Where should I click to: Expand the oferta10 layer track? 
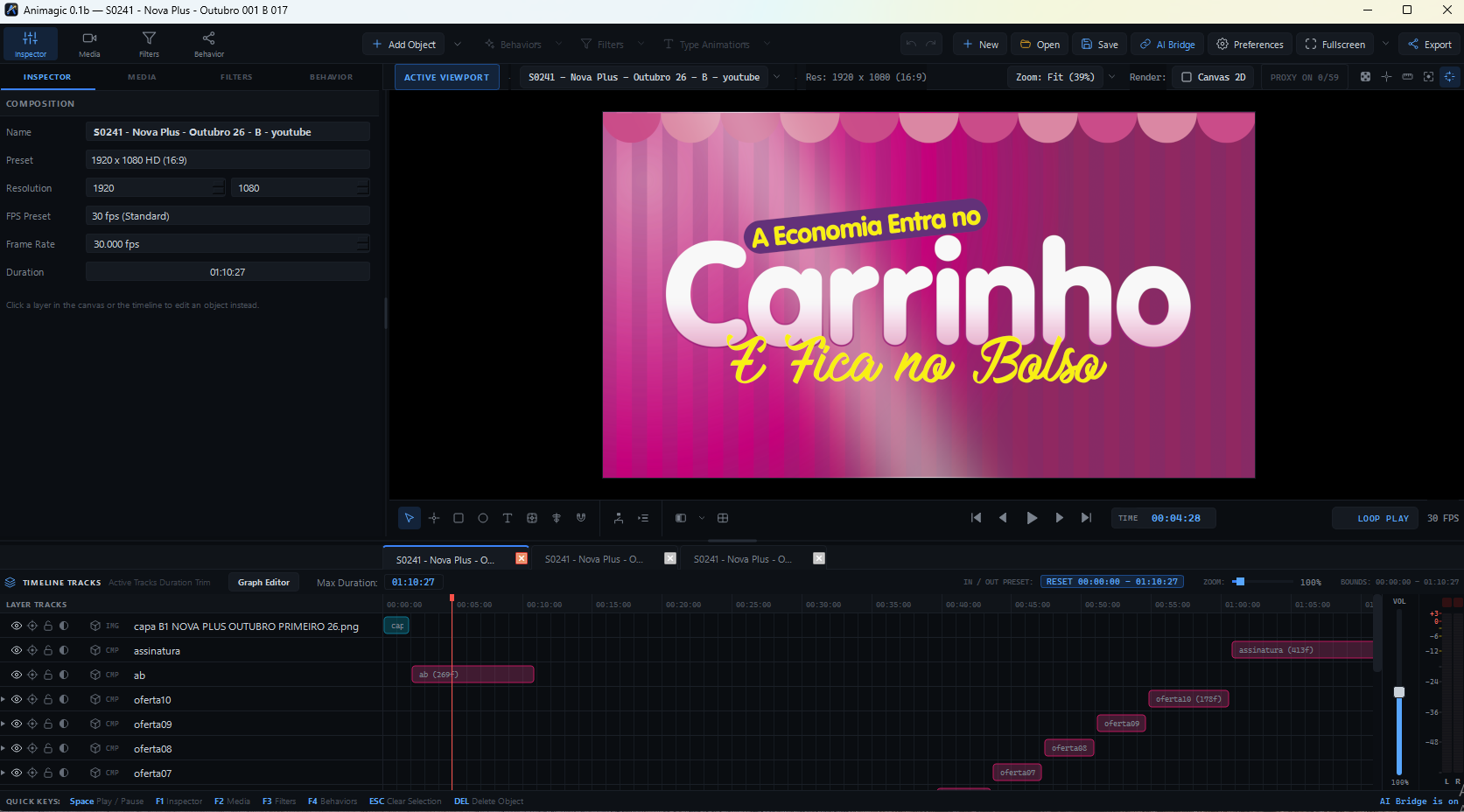4,699
